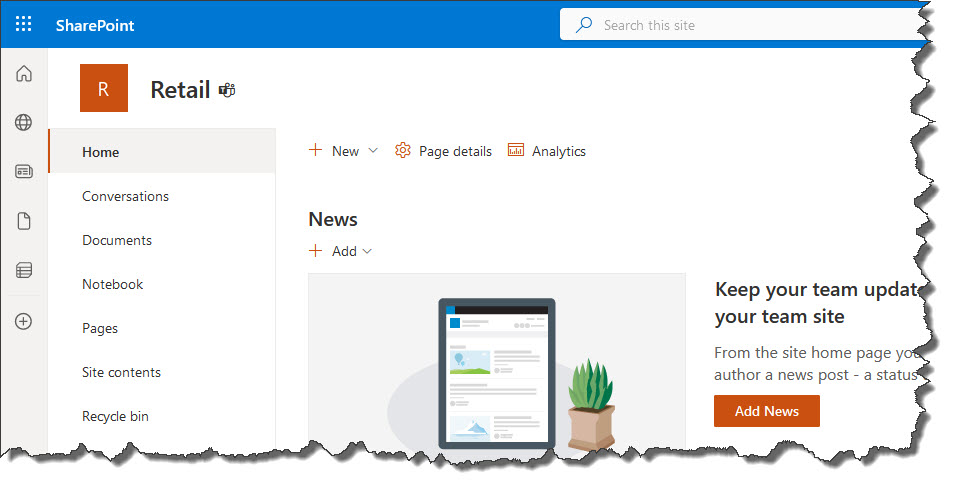Open the app launcher waffle icon
This screenshot has width=956, height=487.
[23, 24]
